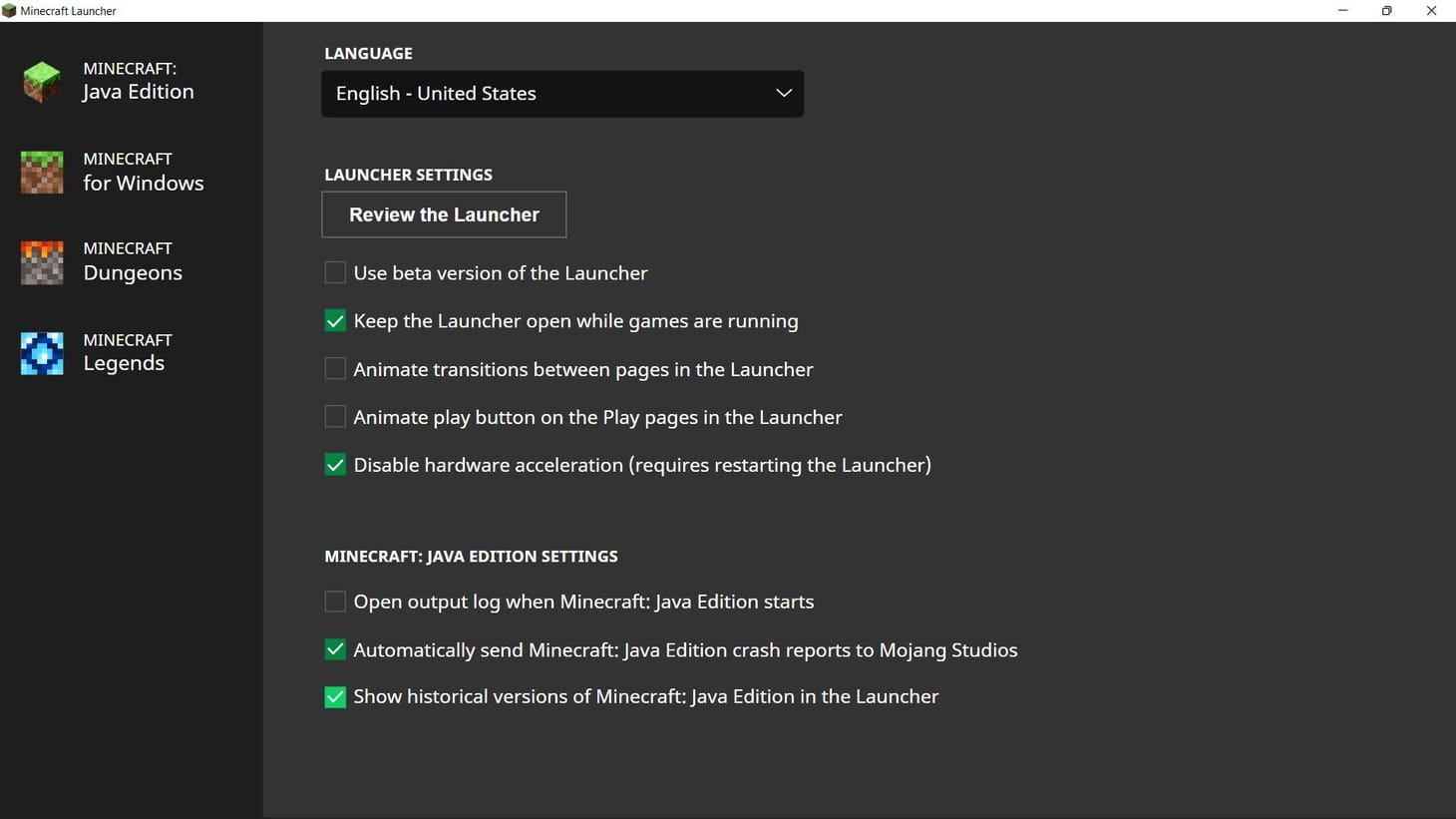Click the Java Edition grass block icon
The width and height of the screenshot is (1456, 819).
pos(42,82)
